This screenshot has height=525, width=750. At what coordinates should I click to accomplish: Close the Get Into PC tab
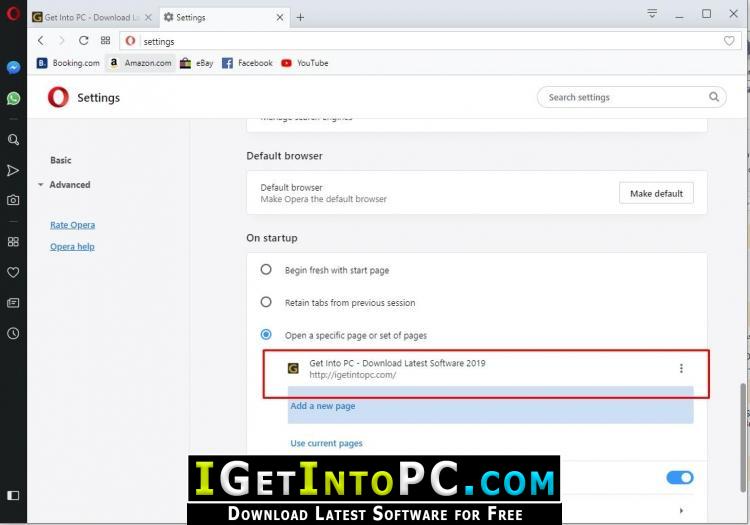coord(148,17)
